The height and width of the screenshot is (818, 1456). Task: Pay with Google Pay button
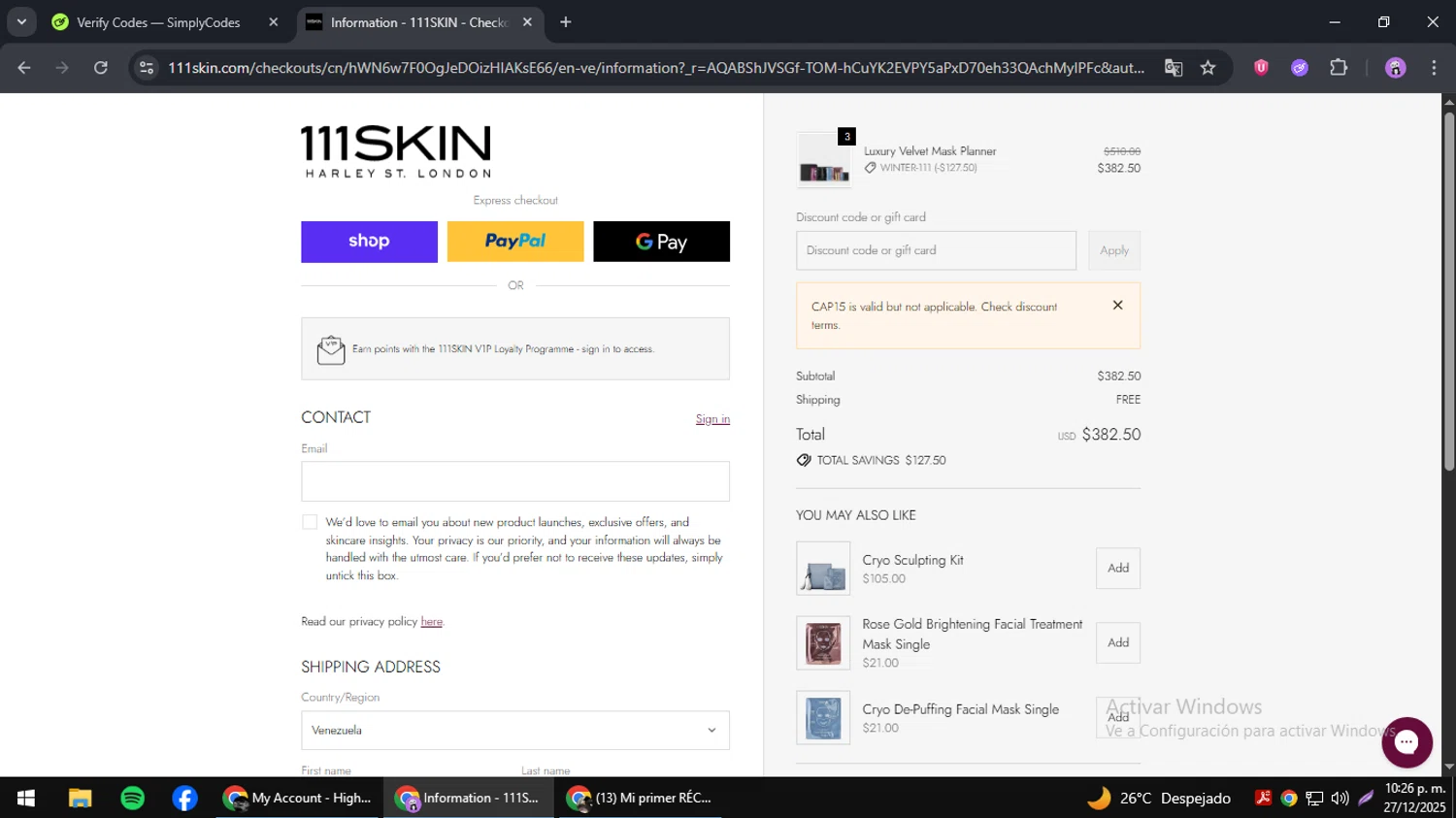[x=661, y=242]
